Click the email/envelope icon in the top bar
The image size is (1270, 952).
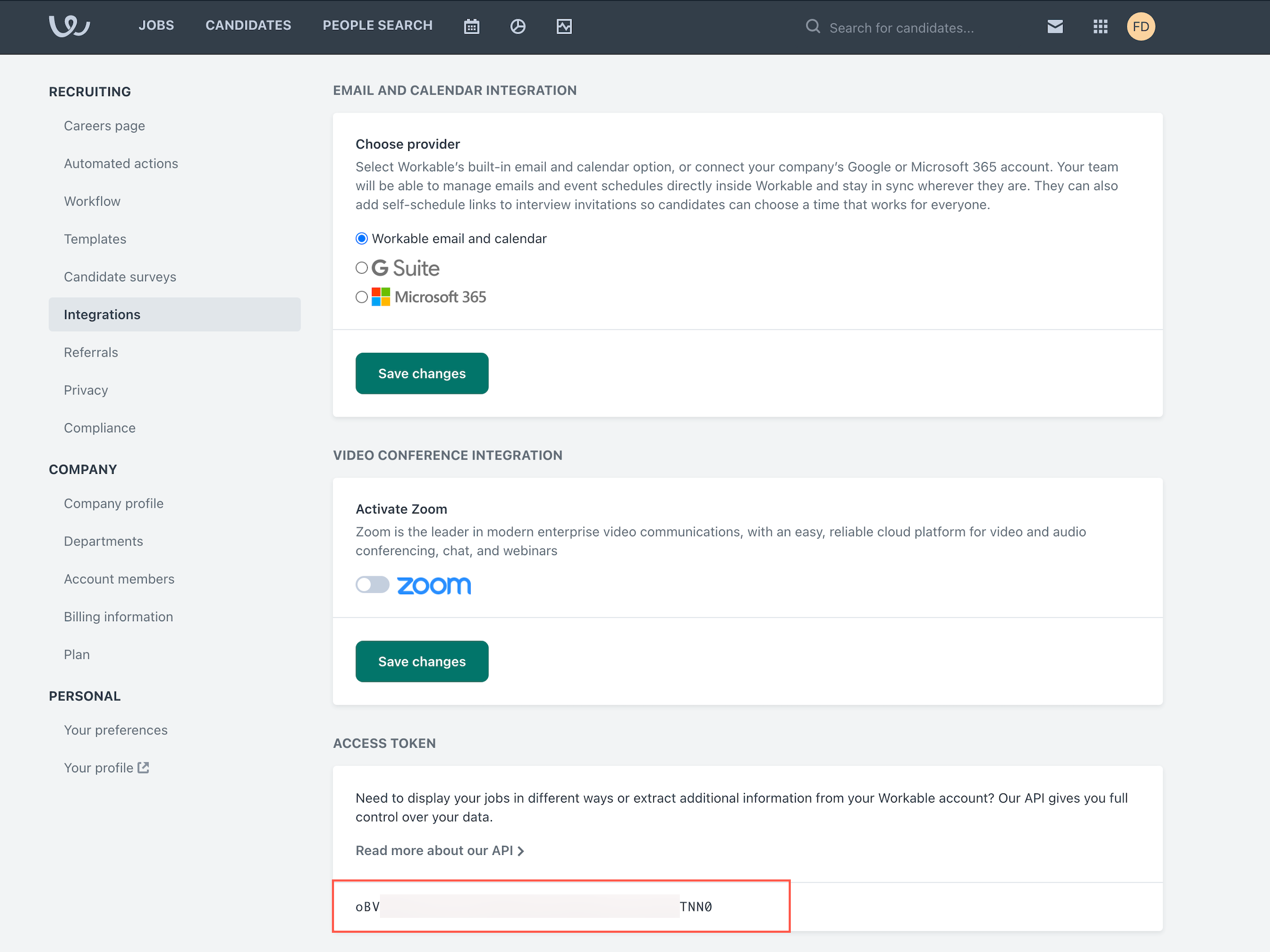point(1055,27)
